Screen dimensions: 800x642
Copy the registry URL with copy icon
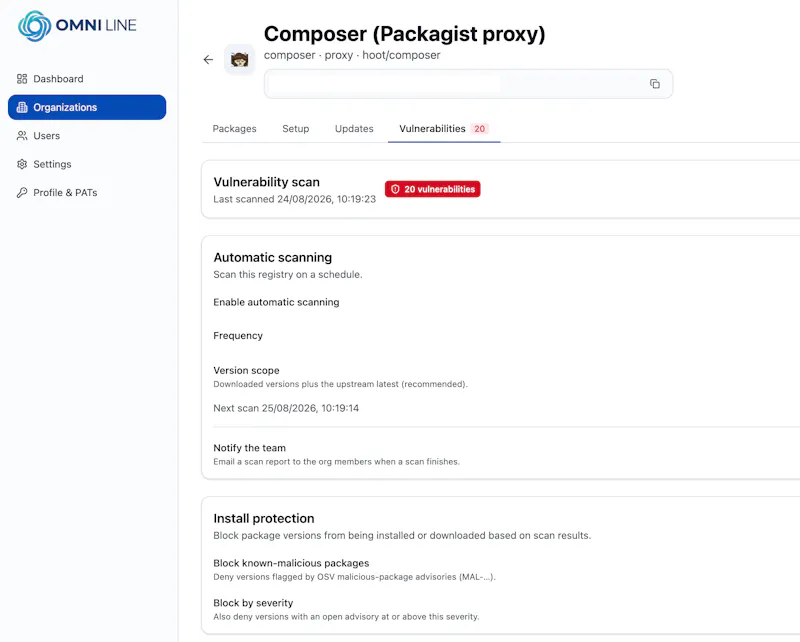[x=655, y=84]
